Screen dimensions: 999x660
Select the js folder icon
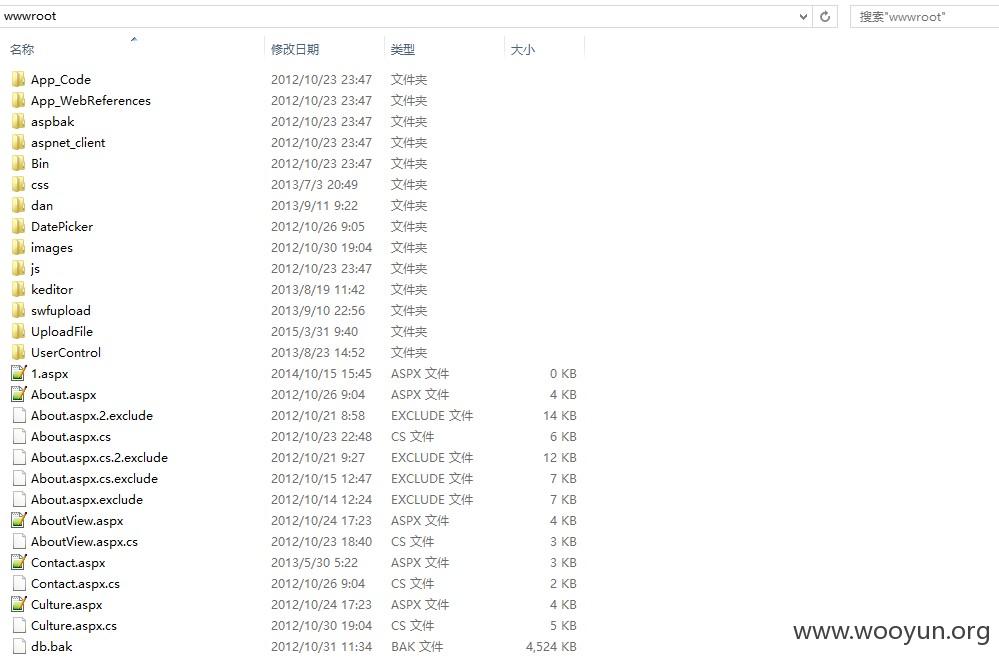pos(18,269)
